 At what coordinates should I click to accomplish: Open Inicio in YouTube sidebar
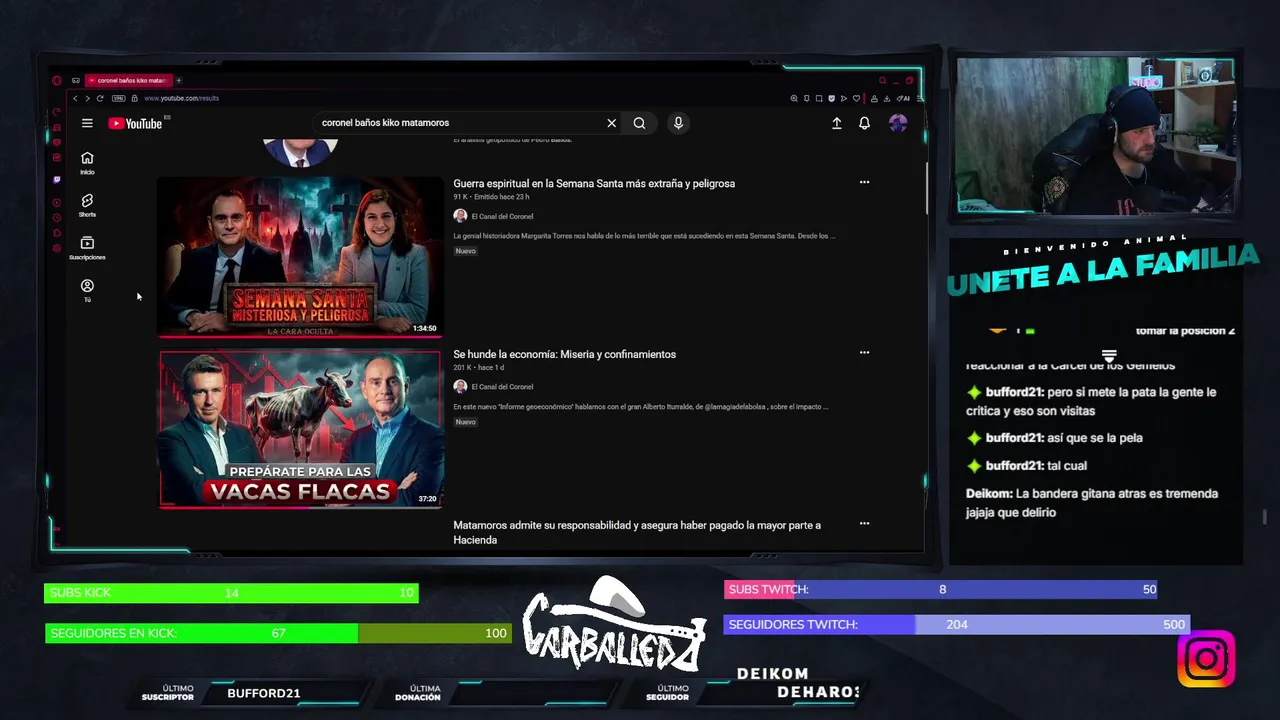pyautogui.click(x=87, y=163)
